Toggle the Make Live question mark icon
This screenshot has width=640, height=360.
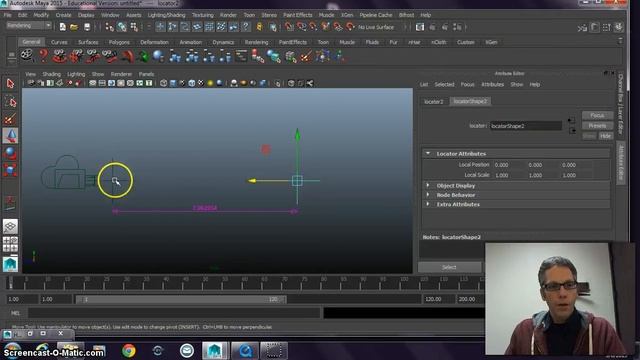point(246,27)
